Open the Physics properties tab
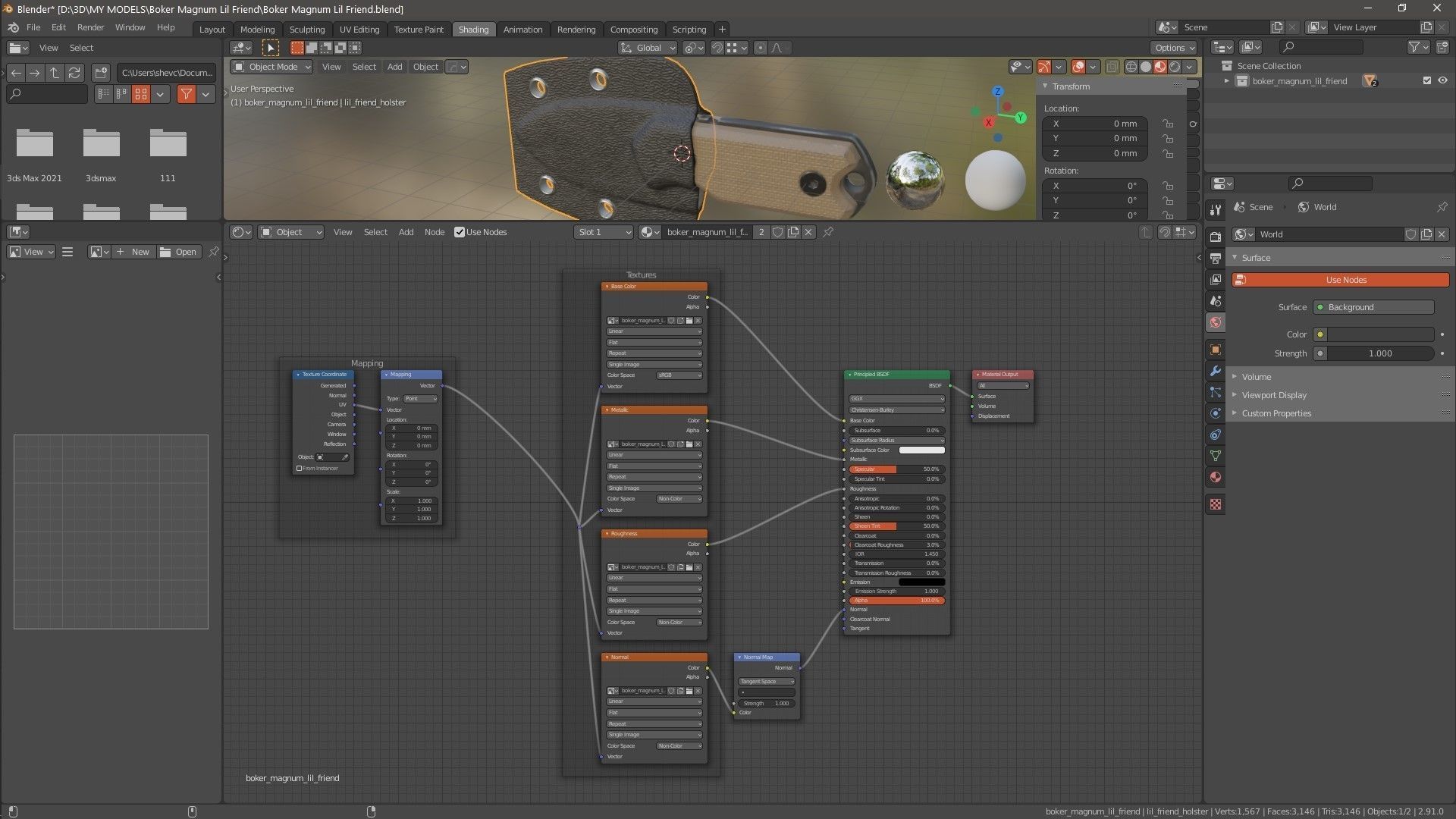The width and height of the screenshot is (1456, 819). point(1216,413)
